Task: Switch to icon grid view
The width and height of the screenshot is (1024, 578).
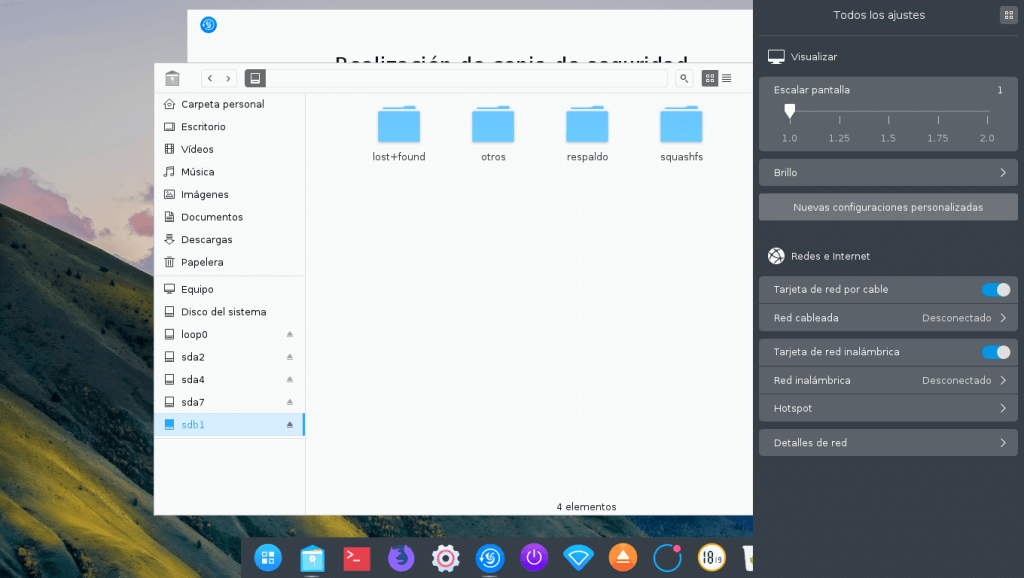Action: [x=710, y=78]
